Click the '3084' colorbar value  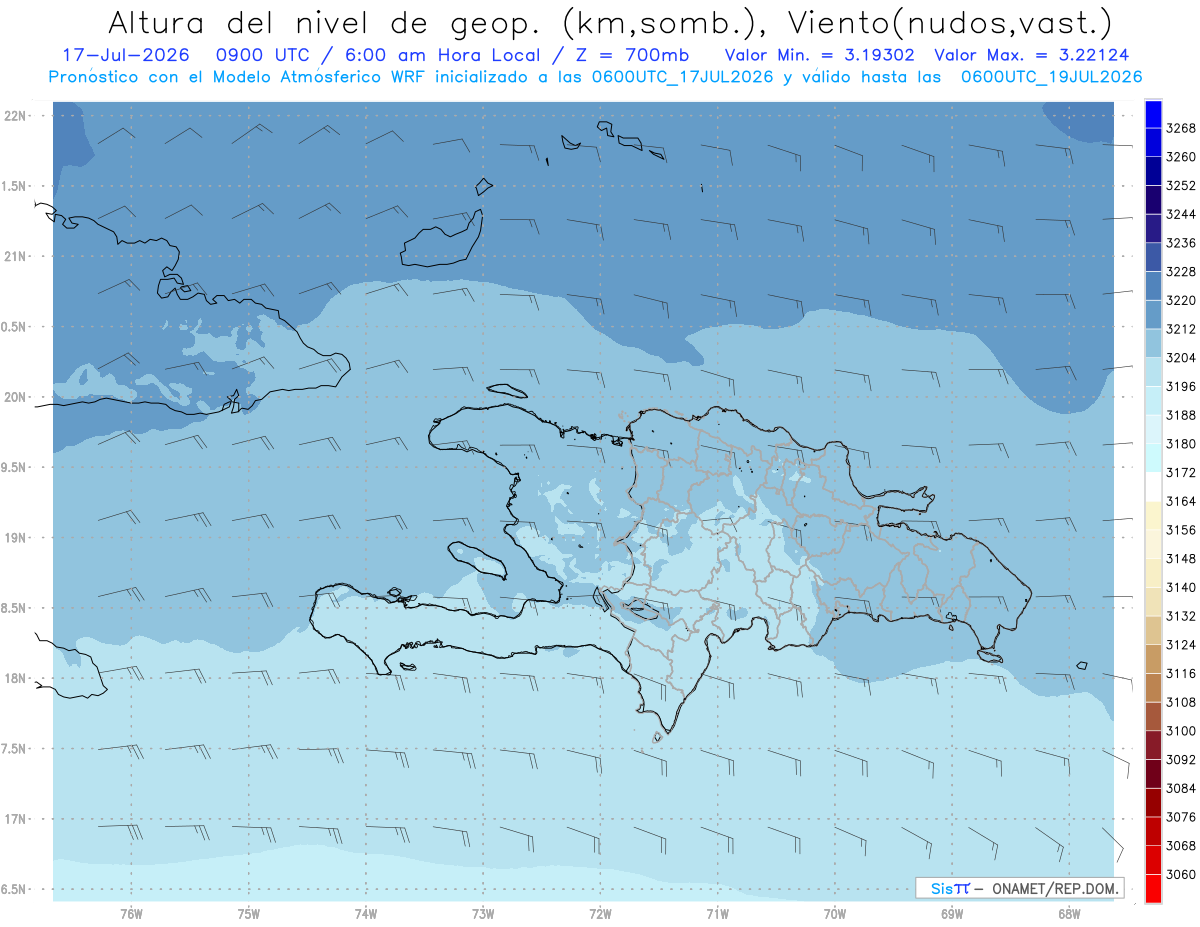pos(1181,789)
